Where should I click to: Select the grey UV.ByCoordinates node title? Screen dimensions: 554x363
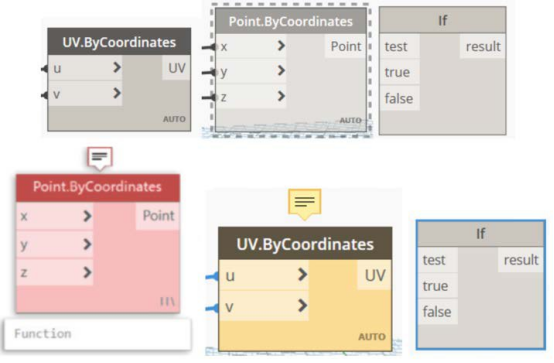(119, 42)
